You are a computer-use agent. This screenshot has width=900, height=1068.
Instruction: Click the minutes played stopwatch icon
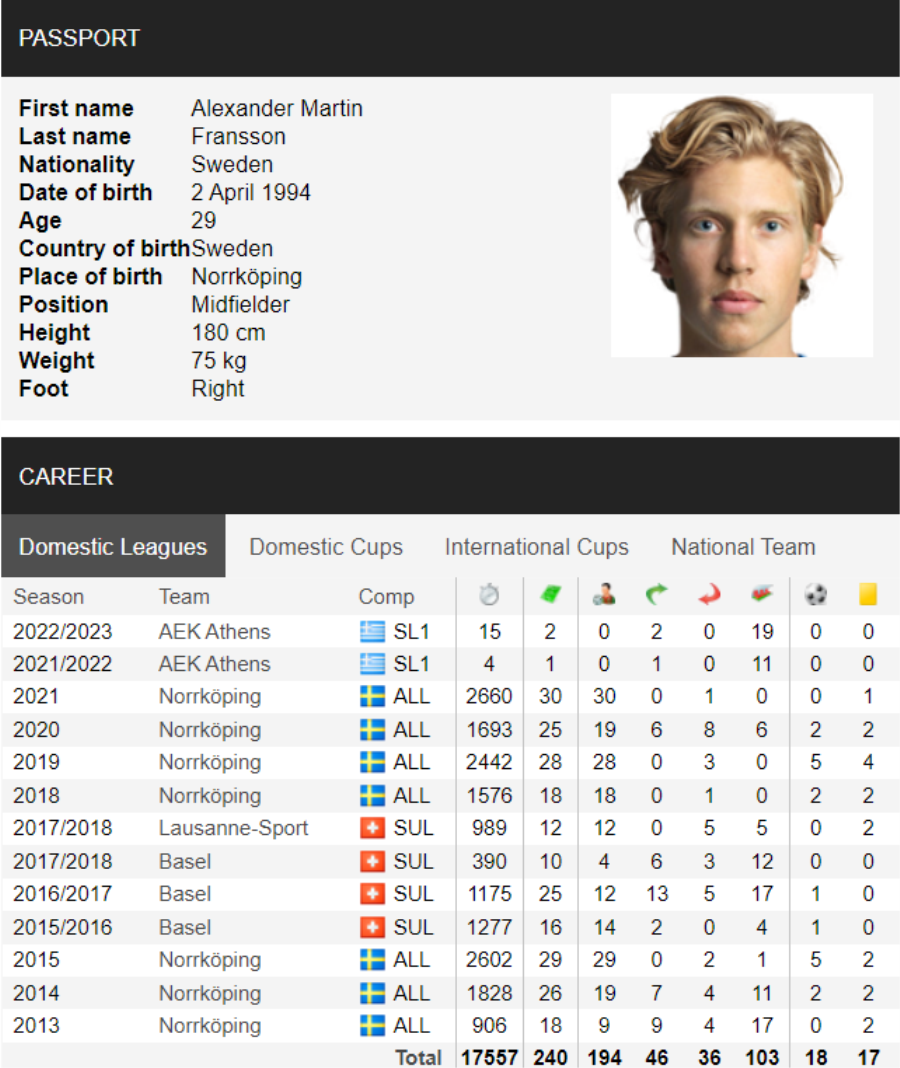pos(488,595)
